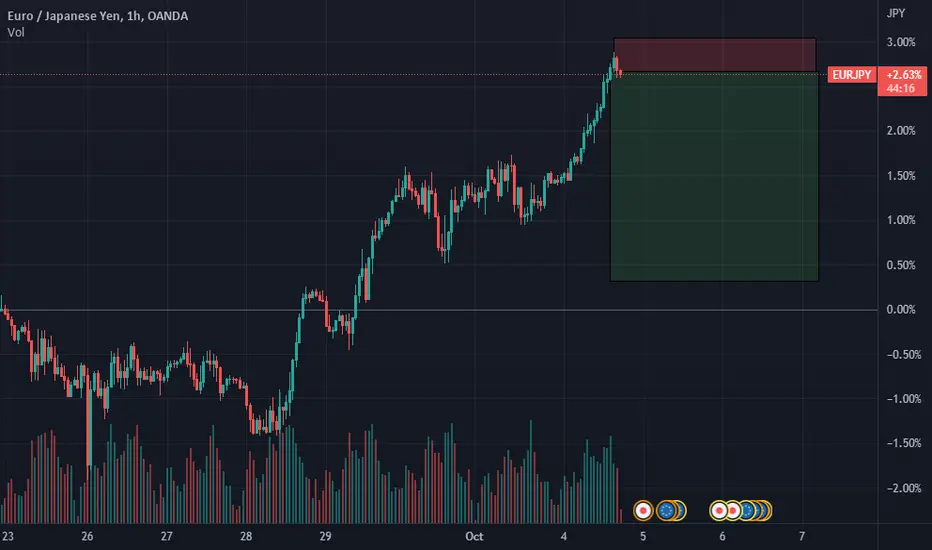Viewport: 932px width, 550px height.
Task: Select the Vol indicator label
Action: pos(16,33)
